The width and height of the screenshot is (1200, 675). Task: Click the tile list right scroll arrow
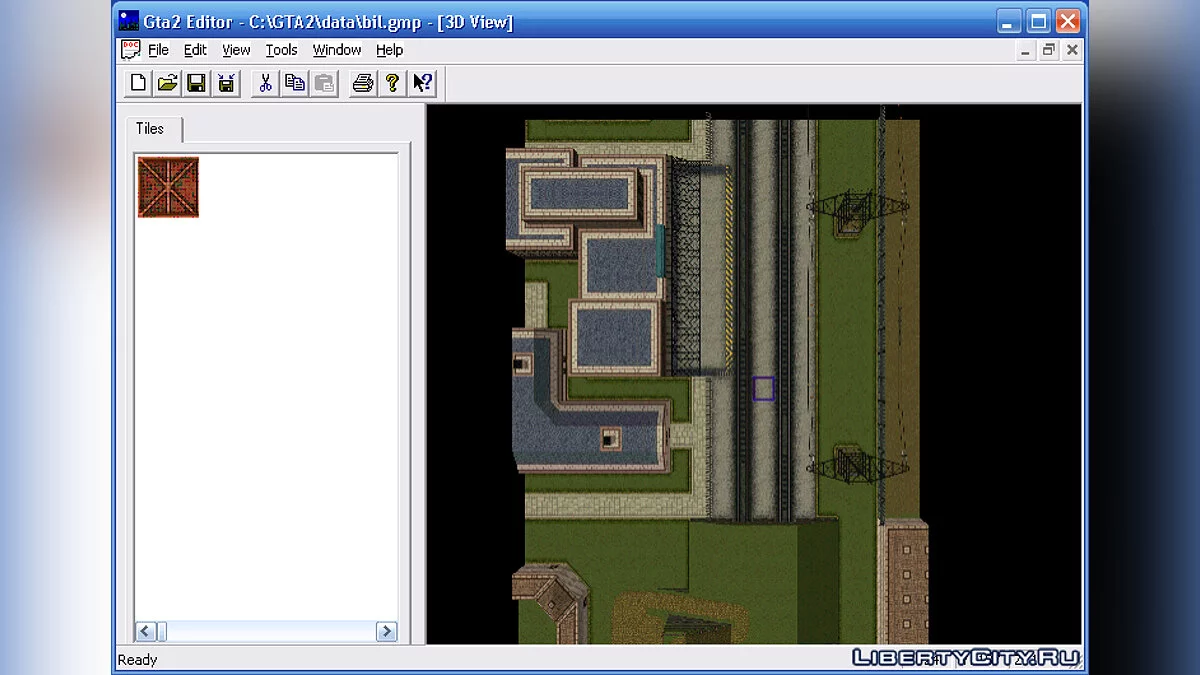[386, 631]
